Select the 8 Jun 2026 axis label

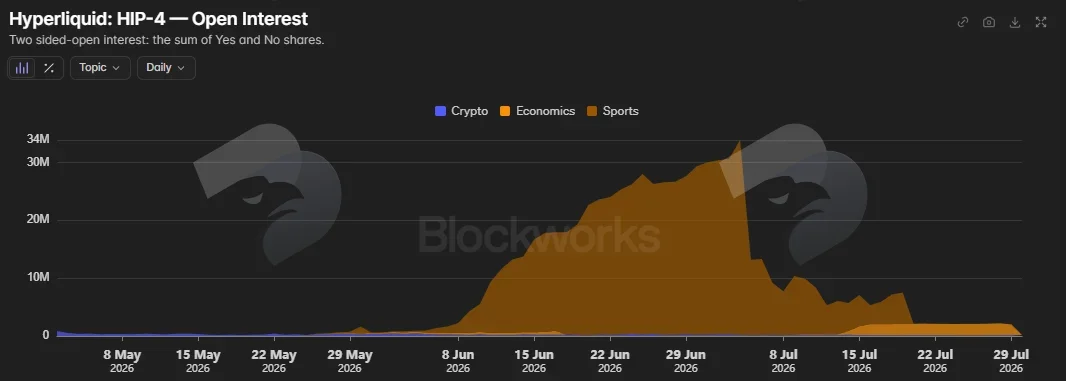point(458,361)
